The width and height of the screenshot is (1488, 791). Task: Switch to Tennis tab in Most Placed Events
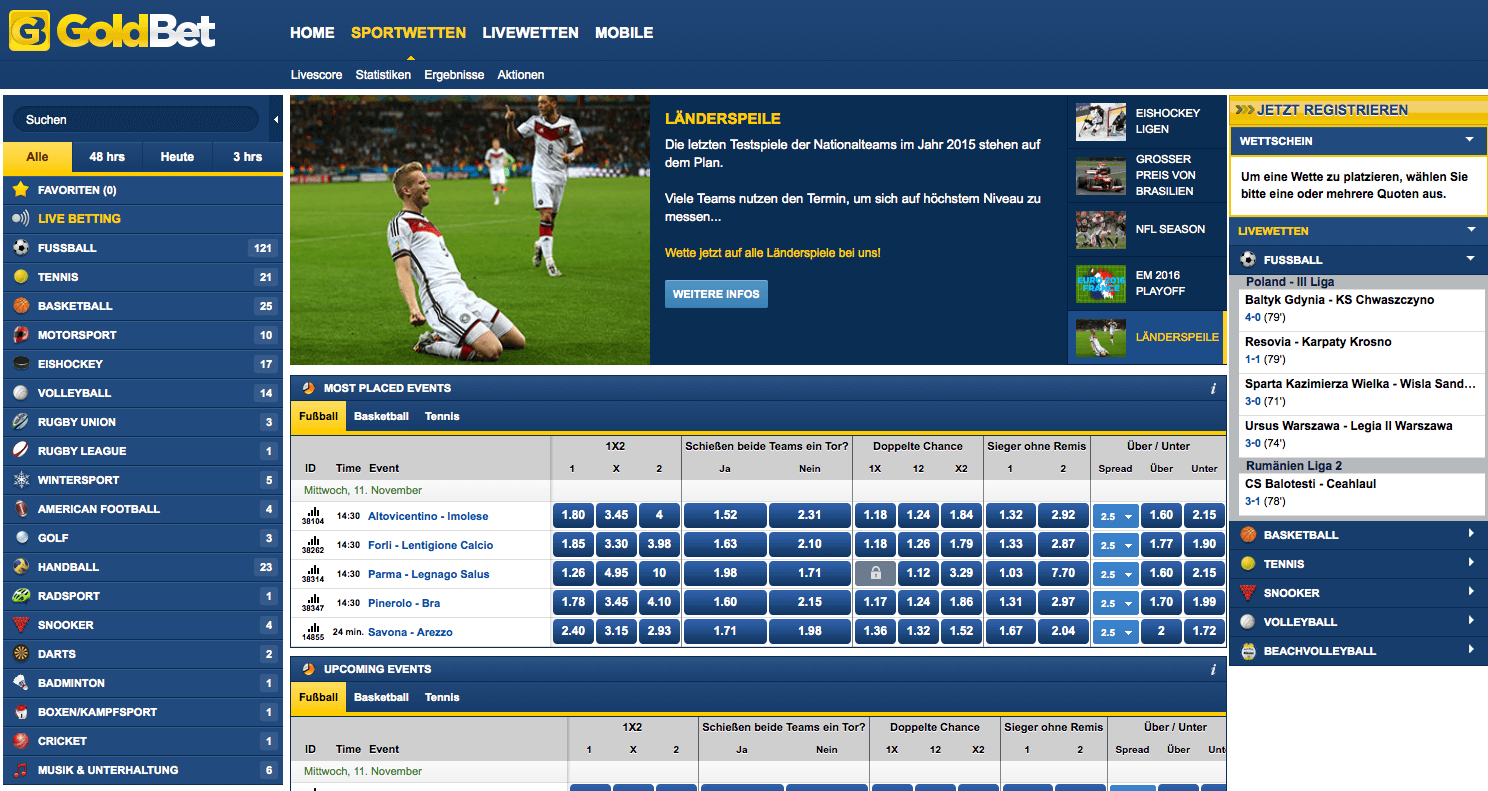tap(442, 416)
